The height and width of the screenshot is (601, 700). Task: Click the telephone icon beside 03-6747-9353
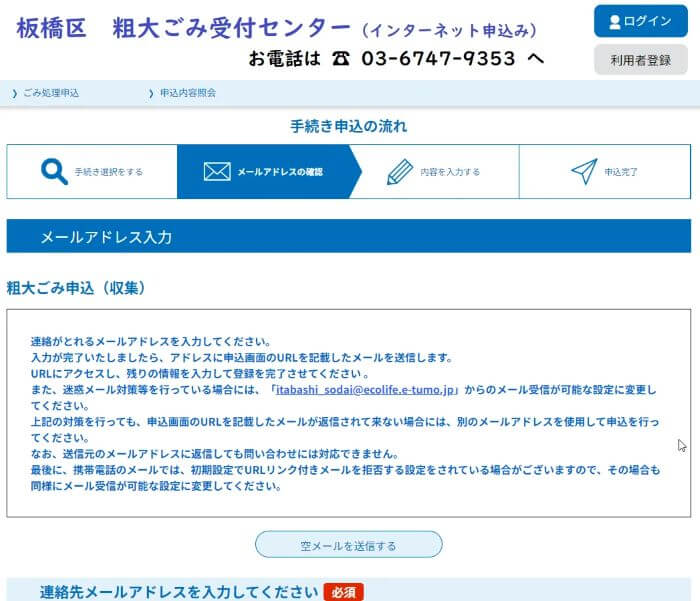tap(341, 58)
